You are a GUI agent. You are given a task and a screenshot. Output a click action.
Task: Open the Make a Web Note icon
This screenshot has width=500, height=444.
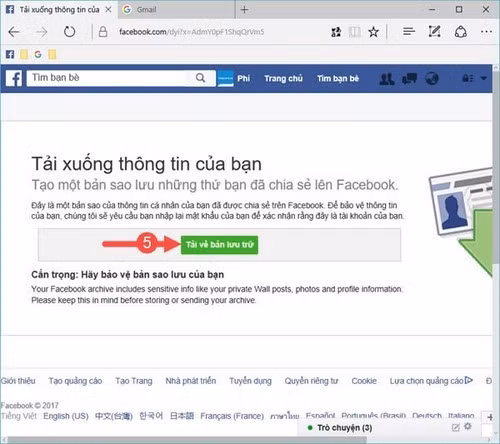click(434, 32)
